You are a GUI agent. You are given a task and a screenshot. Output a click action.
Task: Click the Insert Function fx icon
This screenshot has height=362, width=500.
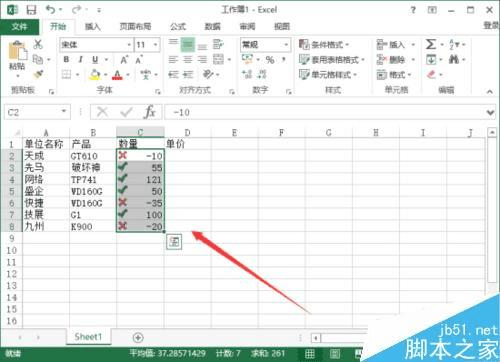tap(150, 112)
